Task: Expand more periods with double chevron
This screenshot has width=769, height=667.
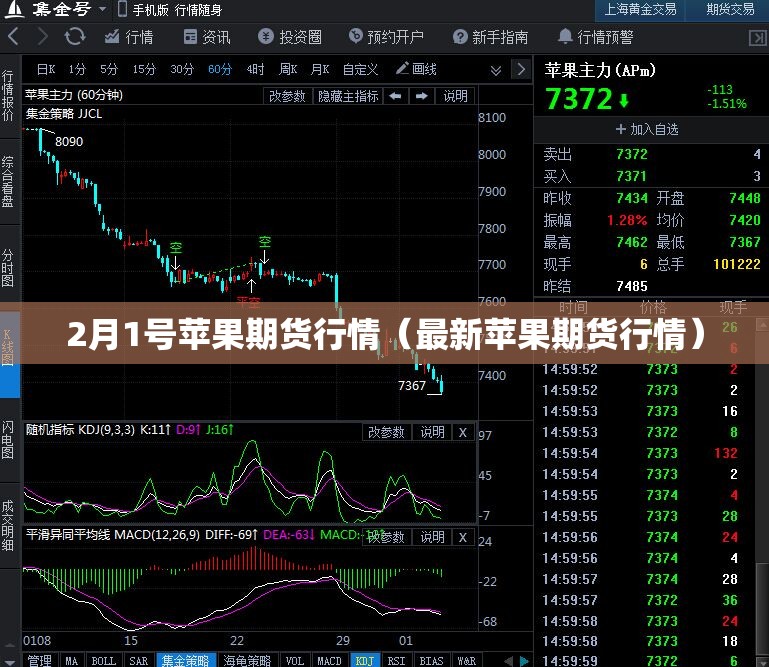Action: (496, 71)
